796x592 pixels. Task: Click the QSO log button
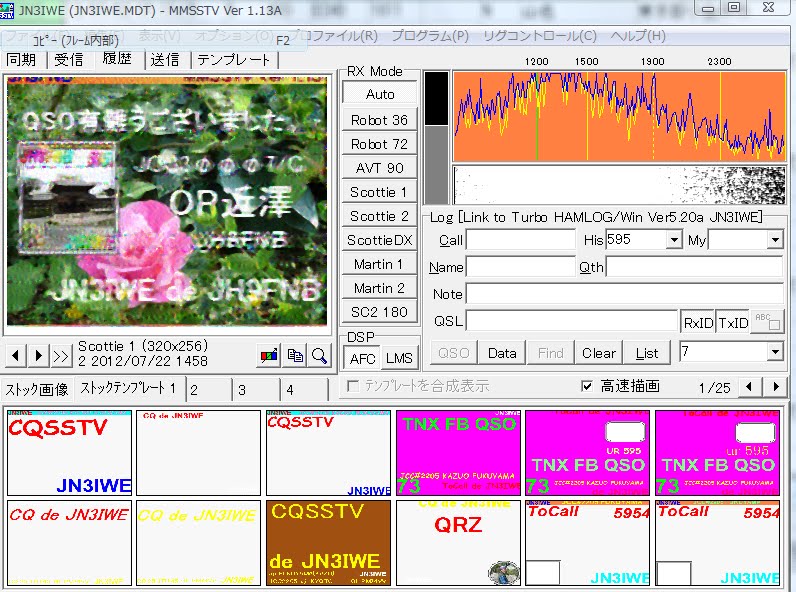pos(454,353)
